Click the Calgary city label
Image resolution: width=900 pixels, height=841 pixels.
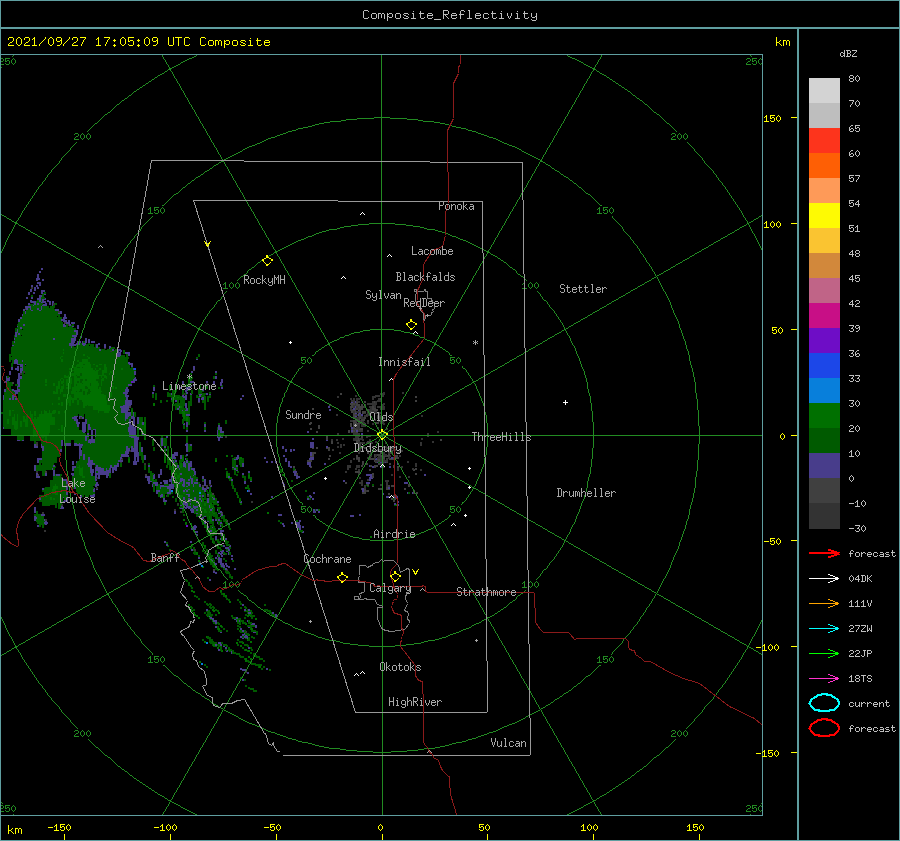tap(390, 588)
